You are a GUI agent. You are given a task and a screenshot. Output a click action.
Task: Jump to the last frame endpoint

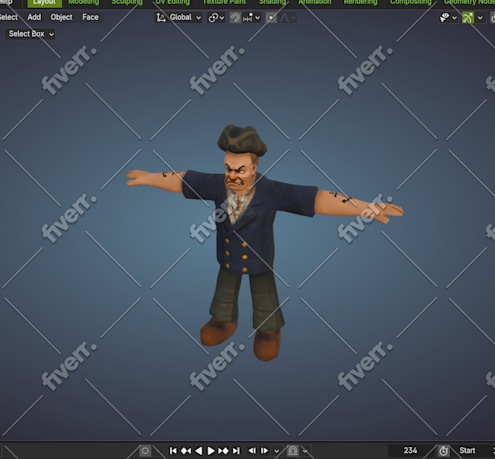tap(236, 451)
